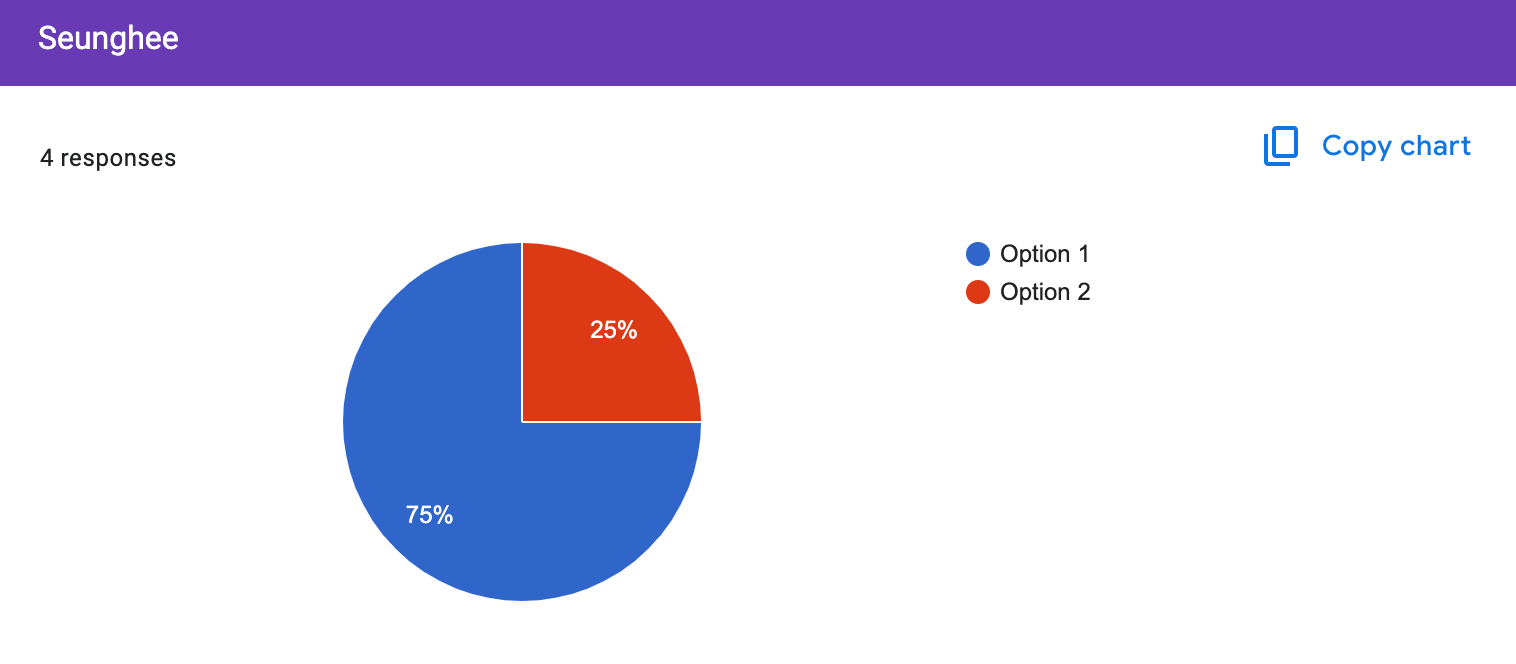Click the pie chart's center point

[522, 422]
